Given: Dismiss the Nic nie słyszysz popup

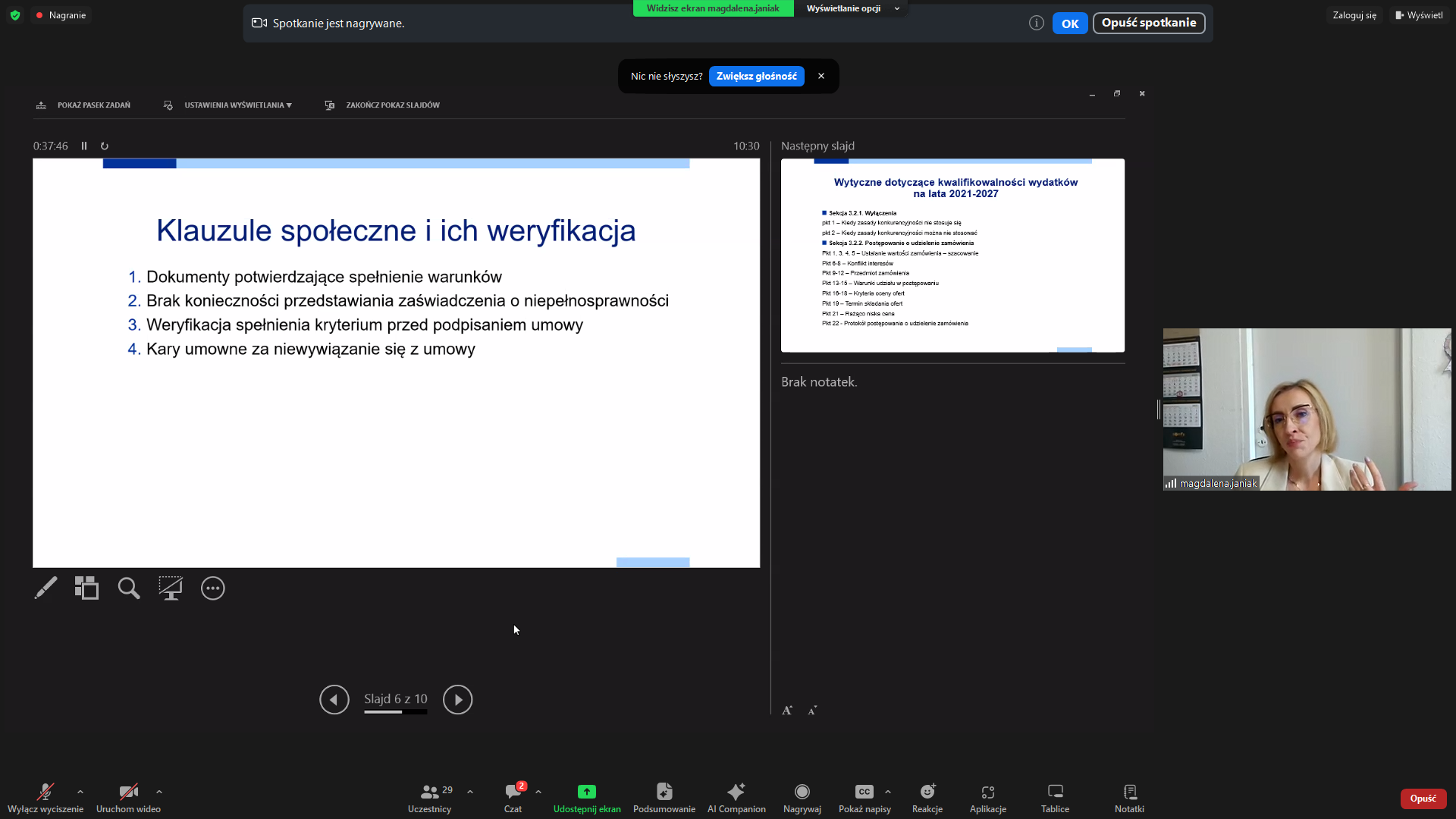Looking at the screenshot, I should (821, 76).
